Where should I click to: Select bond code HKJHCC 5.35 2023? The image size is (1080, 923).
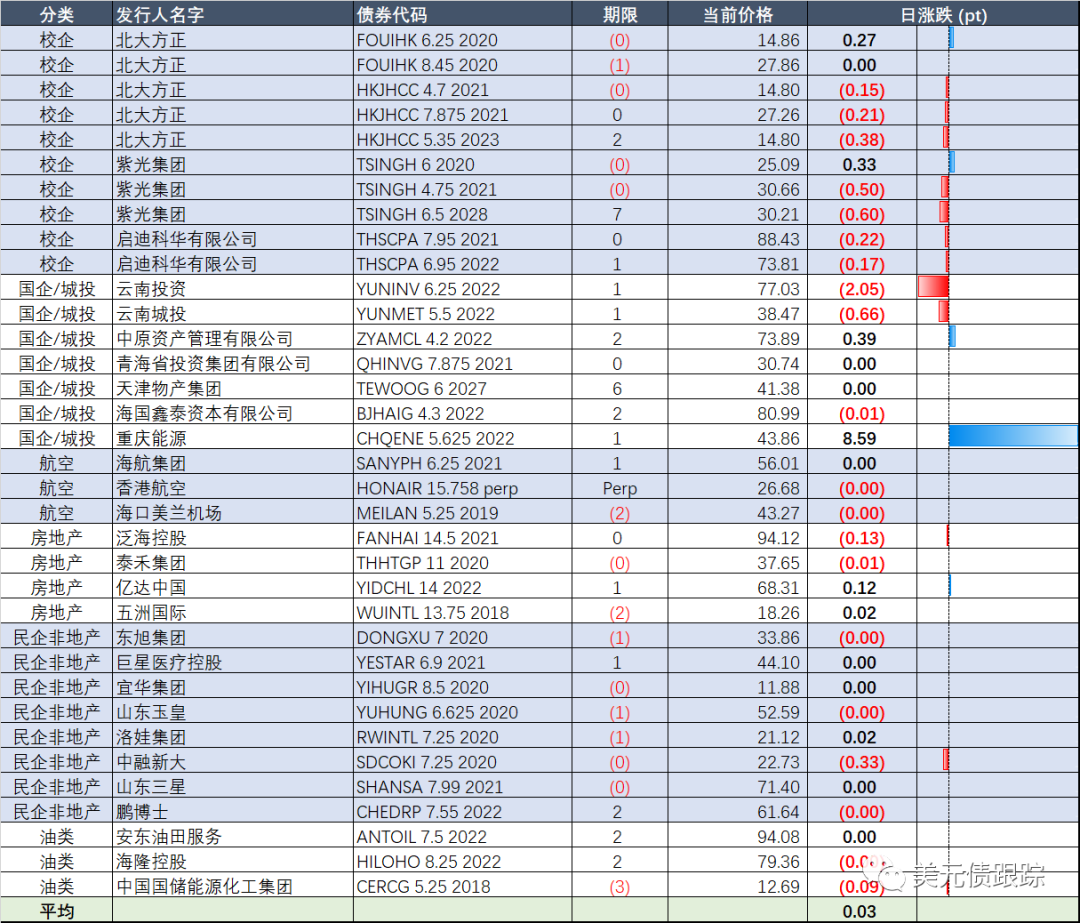click(428, 139)
